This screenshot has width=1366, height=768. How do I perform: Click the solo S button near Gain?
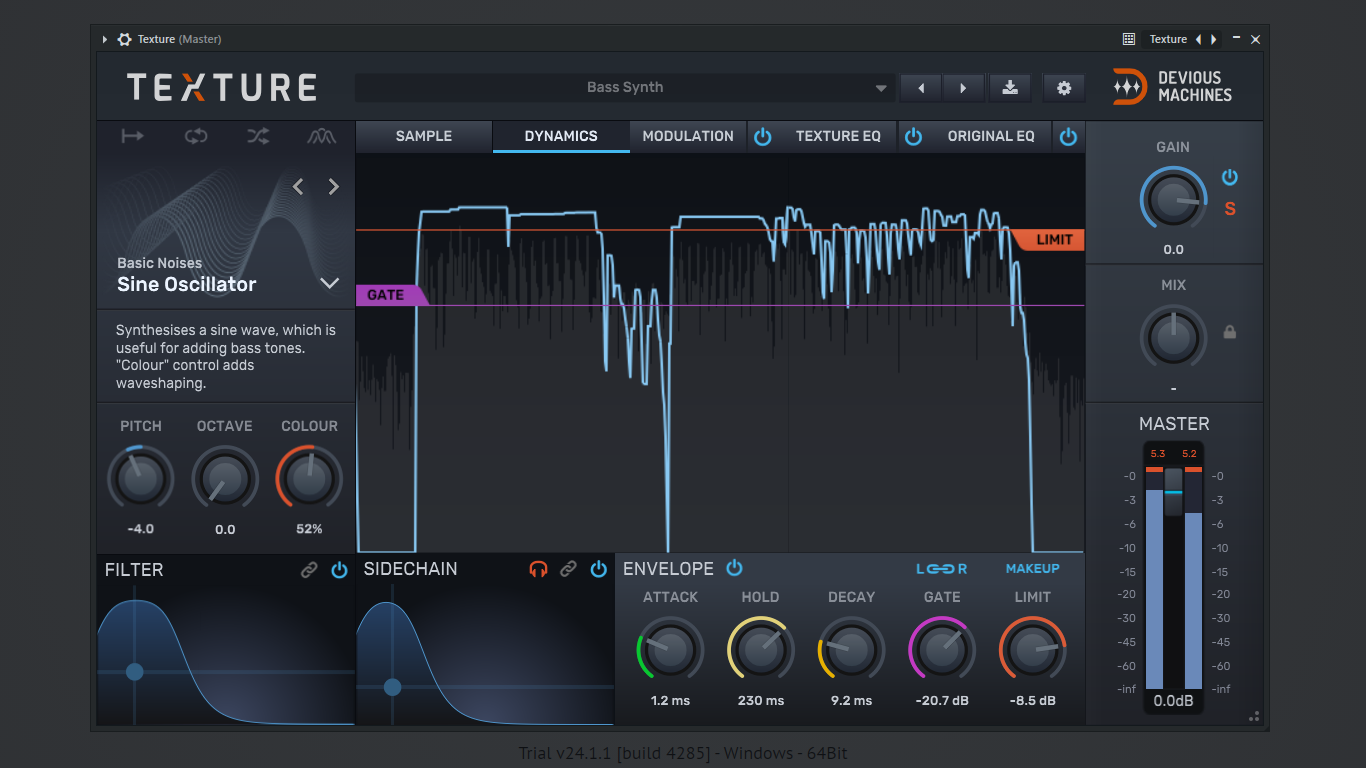pyautogui.click(x=1230, y=209)
